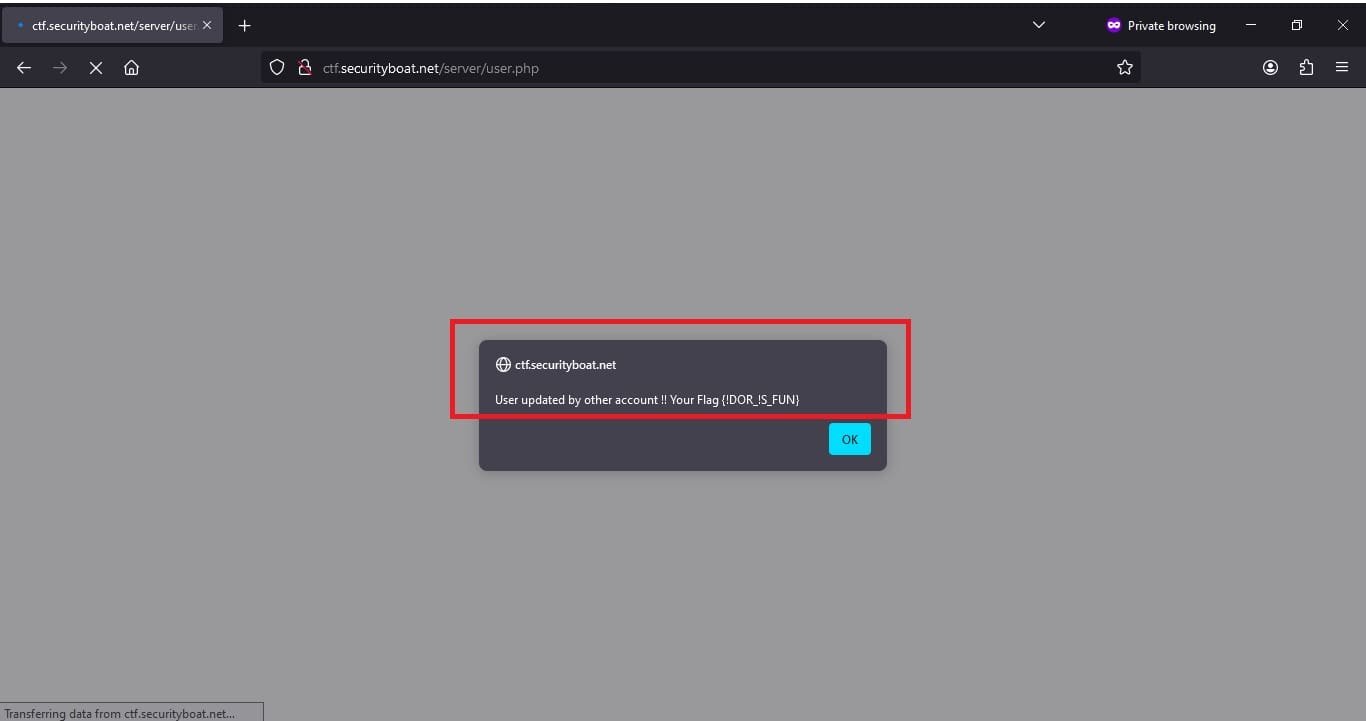This screenshot has height=721, width=1366.
Task: Focus the address bar URL field
Action: click(700, 68)
